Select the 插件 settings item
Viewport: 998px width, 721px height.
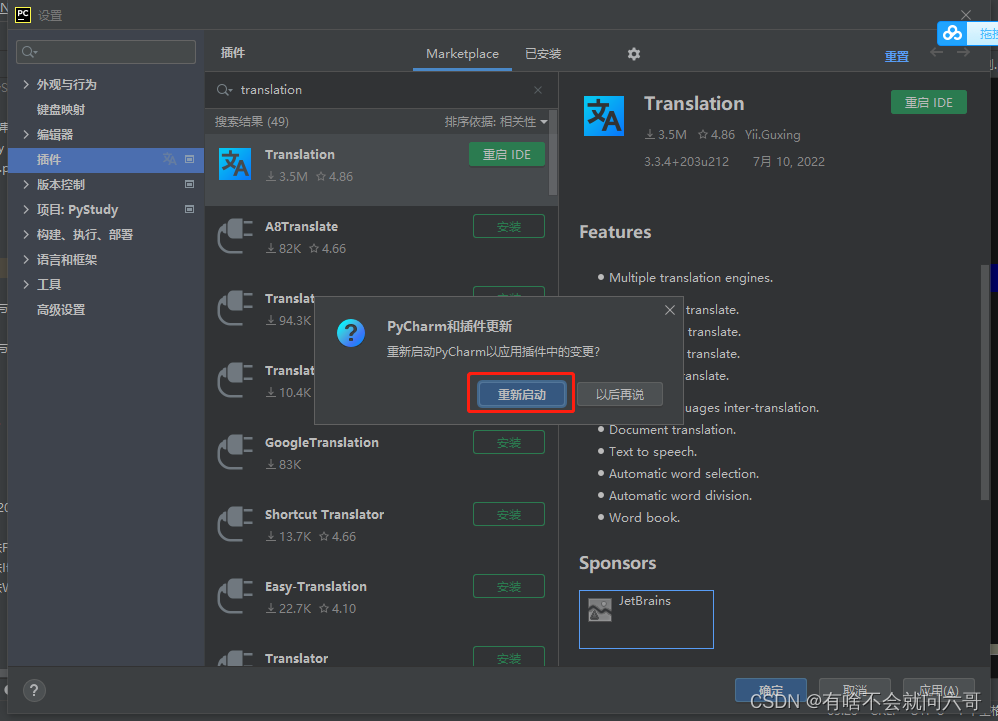(105, 160)
